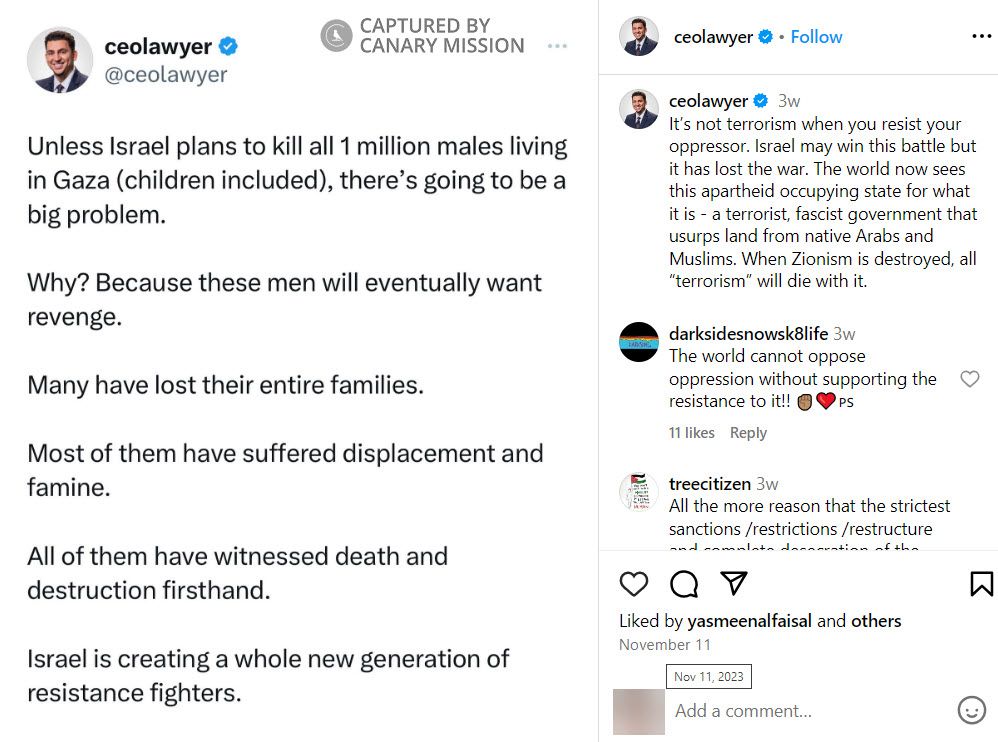
Task: Click the @ceolawyer handle
Action: click(165, 74)
